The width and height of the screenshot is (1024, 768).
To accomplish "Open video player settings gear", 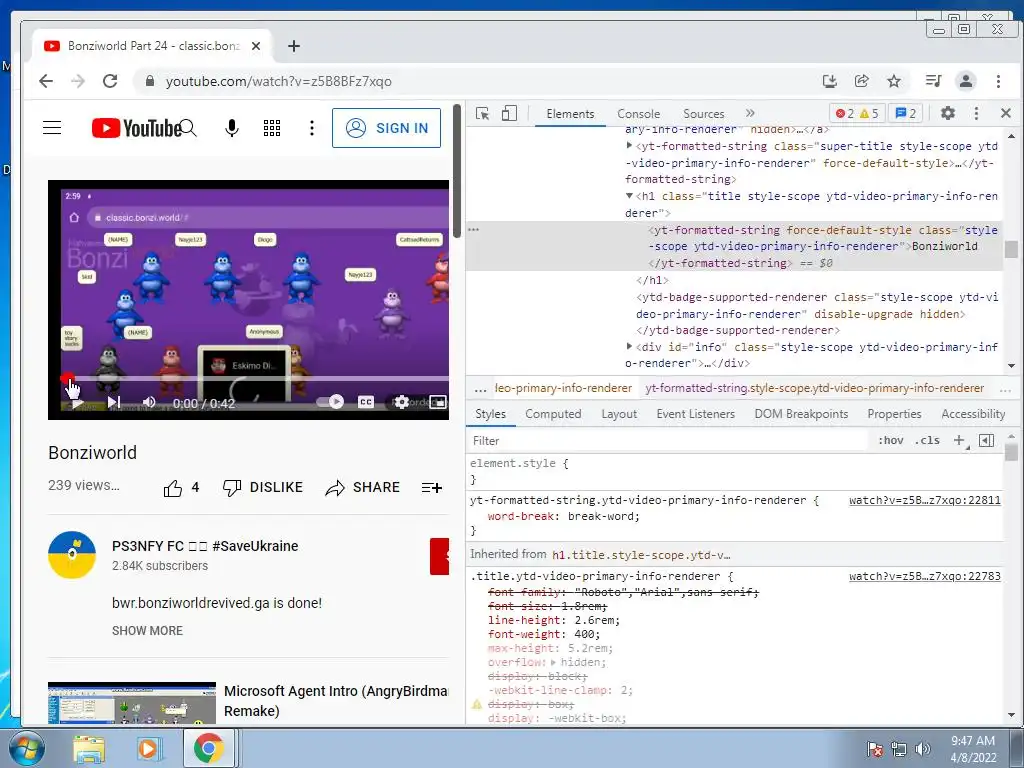I will [x=402, y=402].
